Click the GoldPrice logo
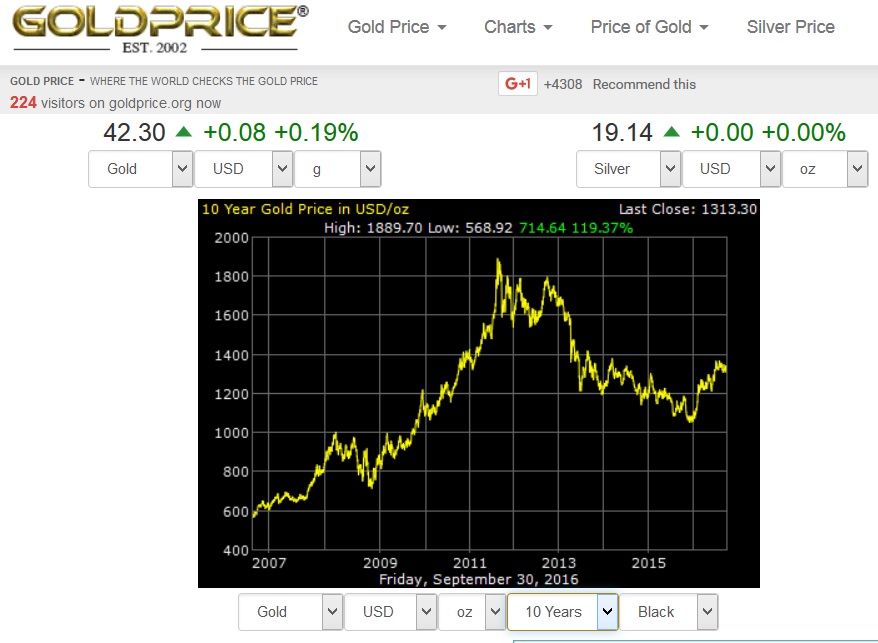 pyautogui.click(x=158, y=28)
